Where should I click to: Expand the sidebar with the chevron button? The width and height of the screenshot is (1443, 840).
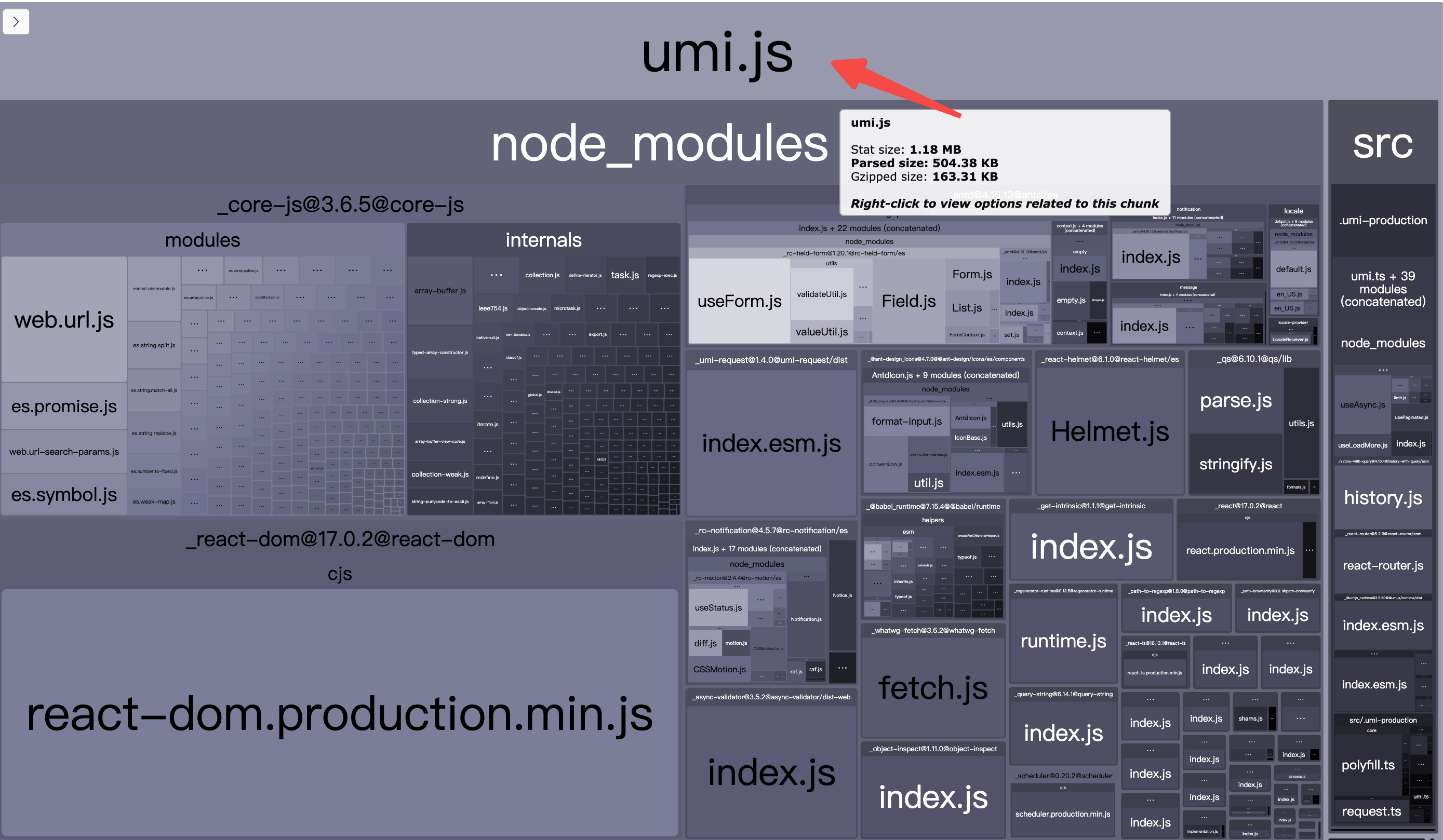tap(16, 22)
